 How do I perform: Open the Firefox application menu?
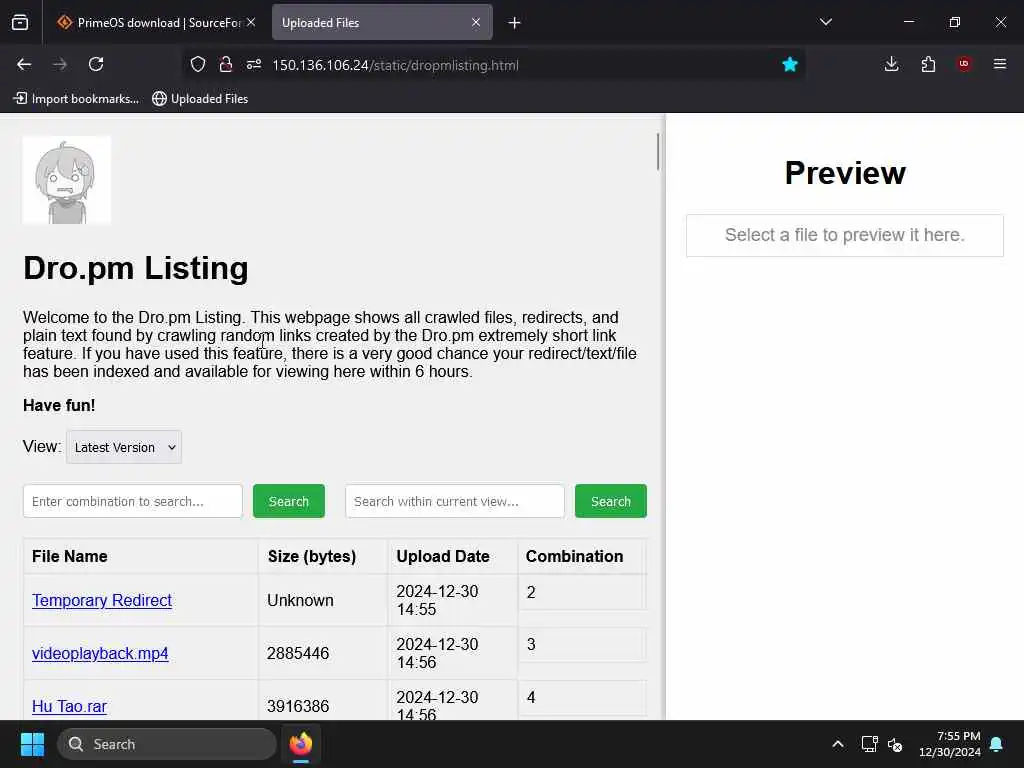(x=1000, y=64)
